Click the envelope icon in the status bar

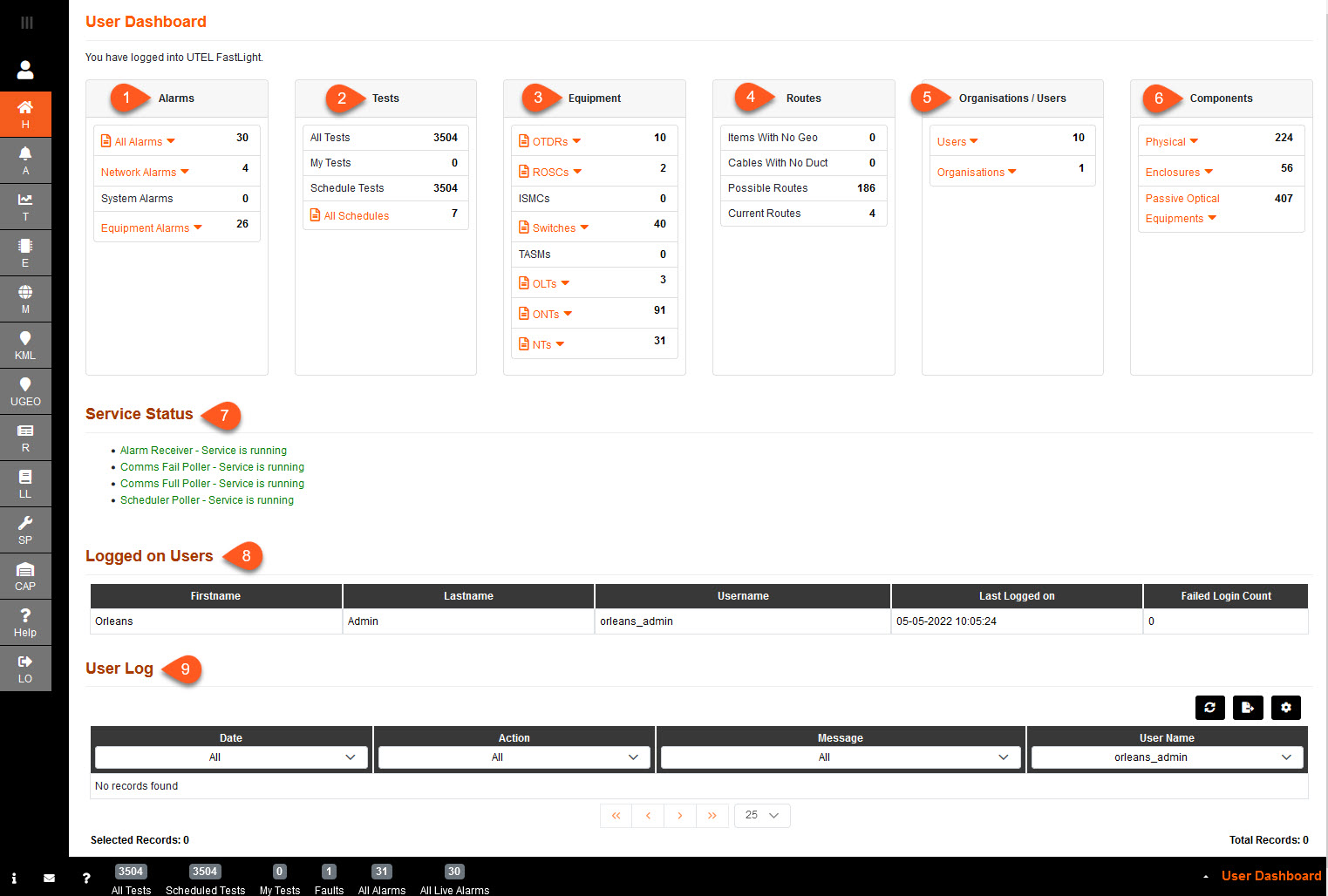tap(49, 878)
